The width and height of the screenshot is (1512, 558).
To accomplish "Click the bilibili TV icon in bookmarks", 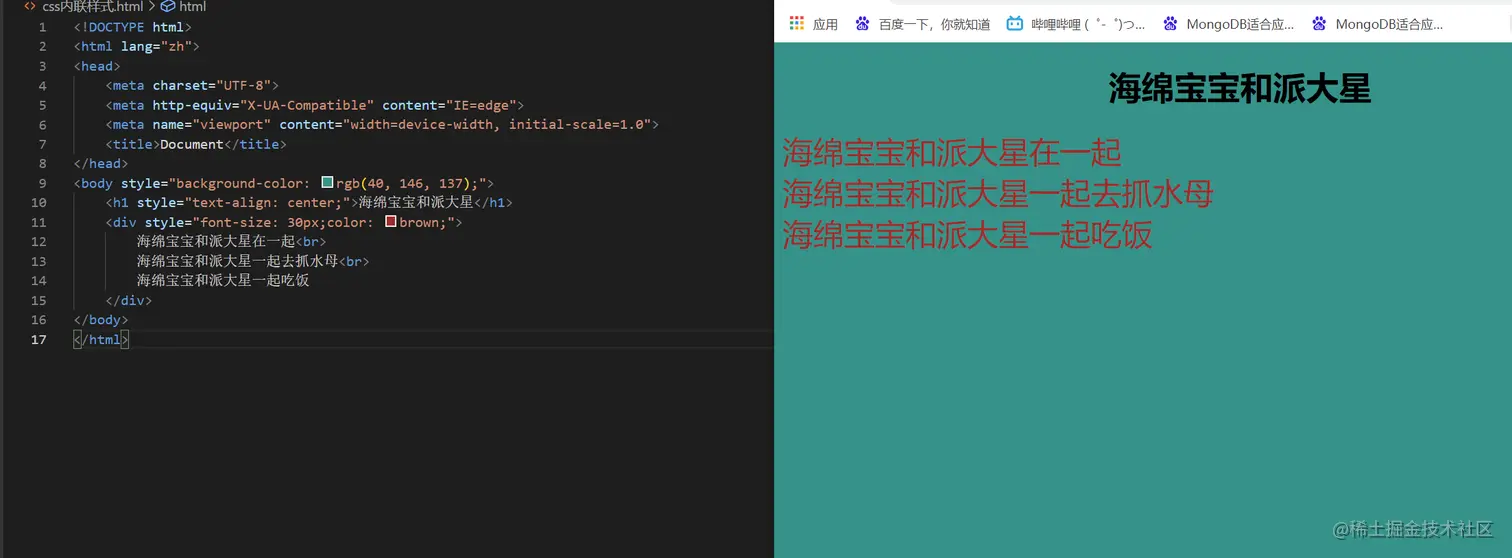I will [1015, 23].
